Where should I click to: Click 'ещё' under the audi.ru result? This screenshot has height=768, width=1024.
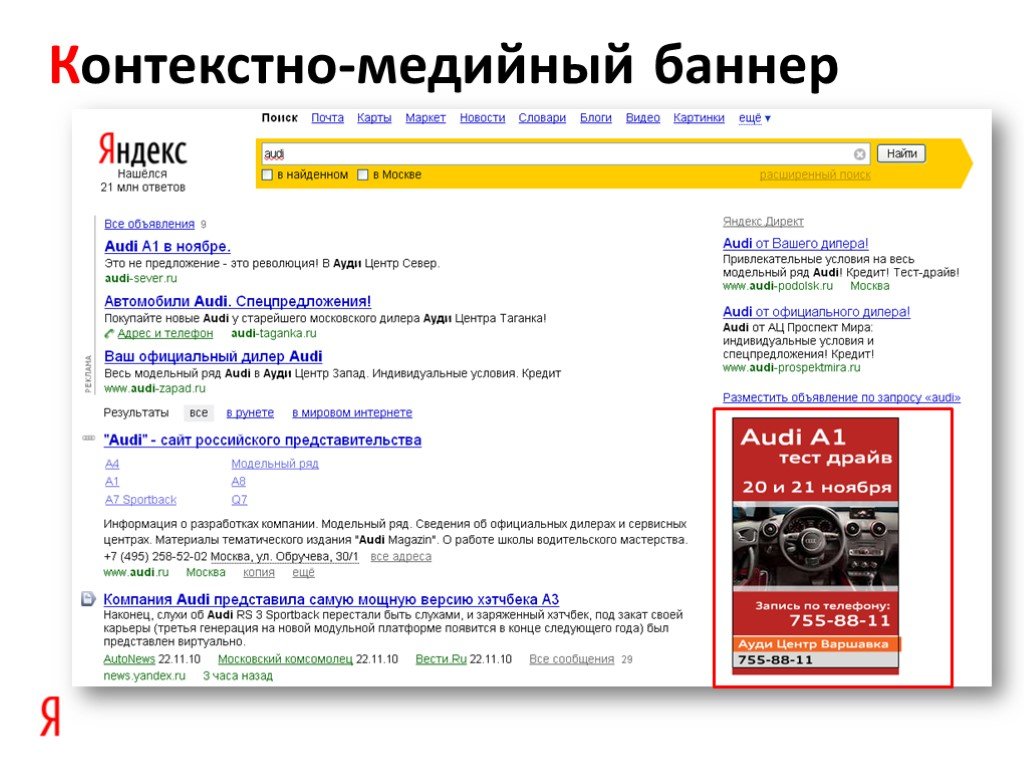303,572
